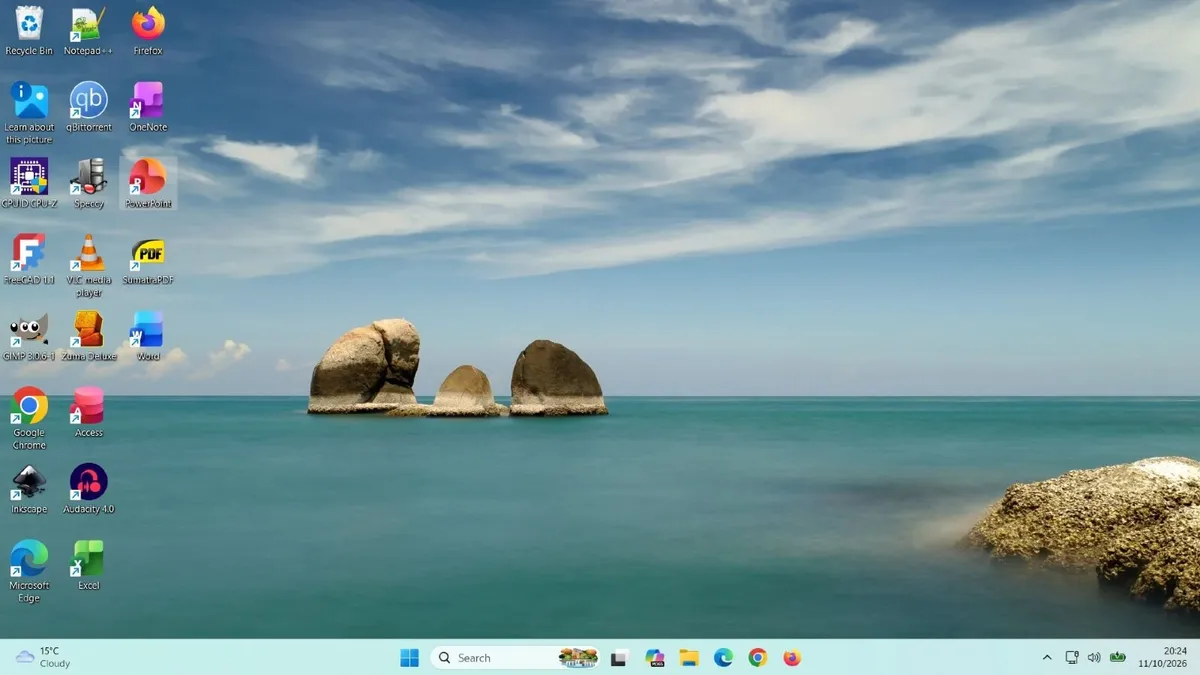This screenshot has width=1200, height=675.
Task: Select the Word desktop shortcut
Action: tap(148, 336)
